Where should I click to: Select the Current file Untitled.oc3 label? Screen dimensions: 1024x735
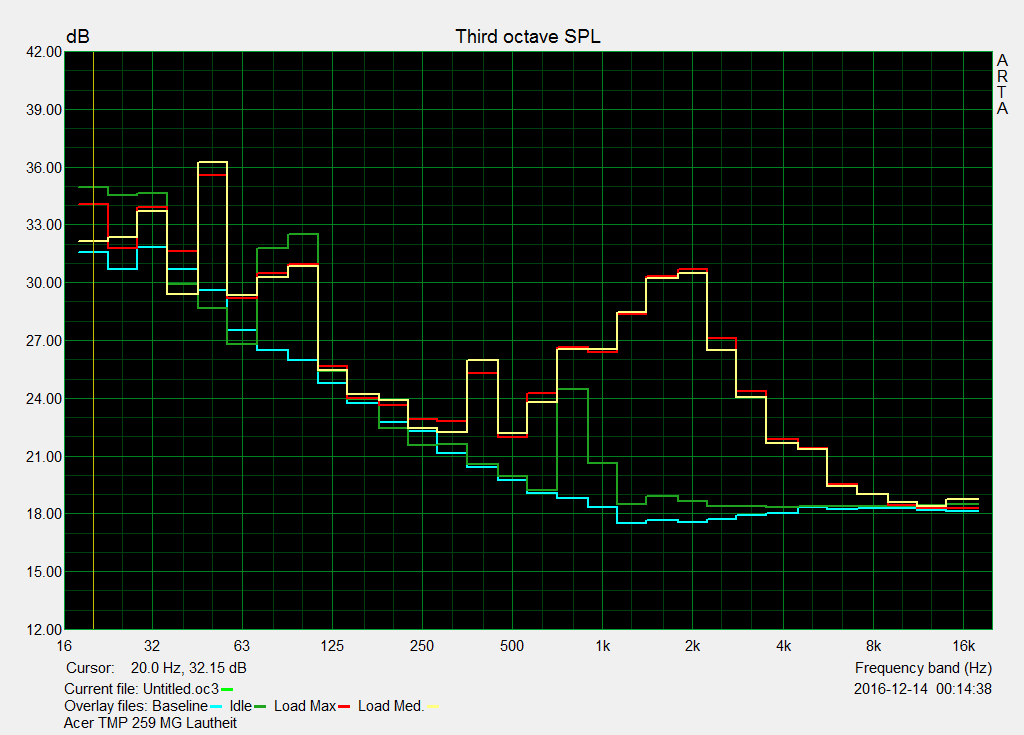[141, 689]
